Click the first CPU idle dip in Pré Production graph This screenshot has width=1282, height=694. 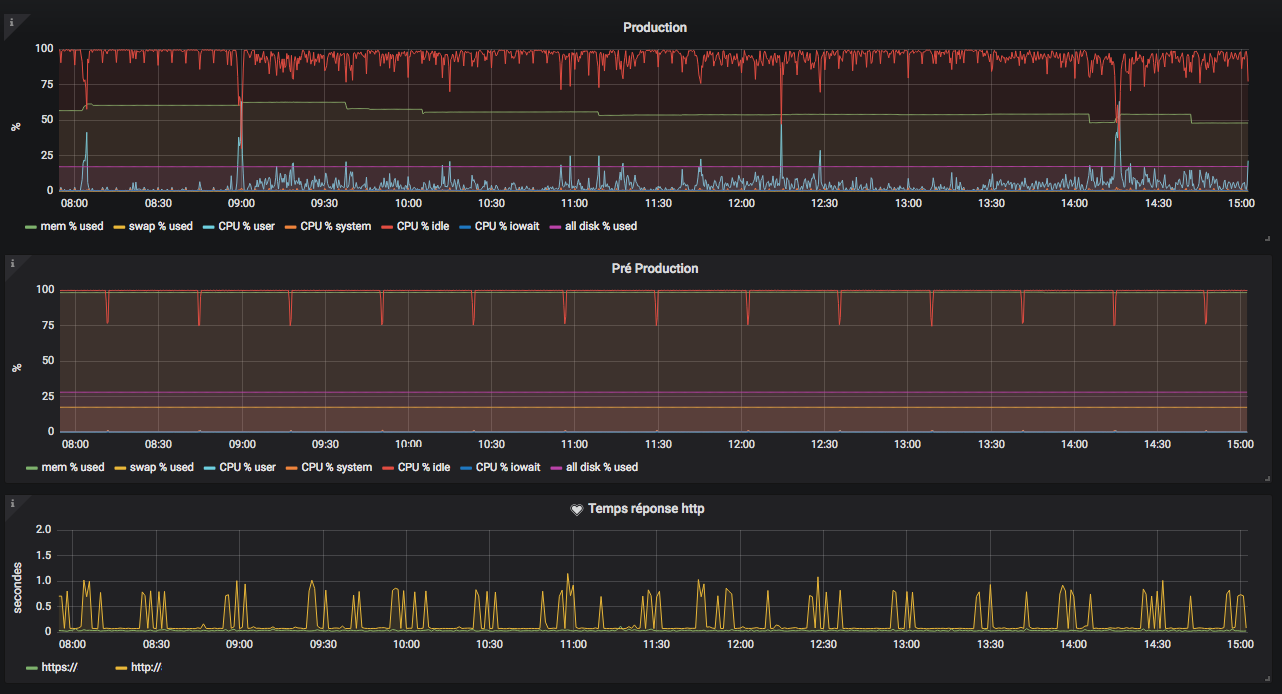point(107,307)
